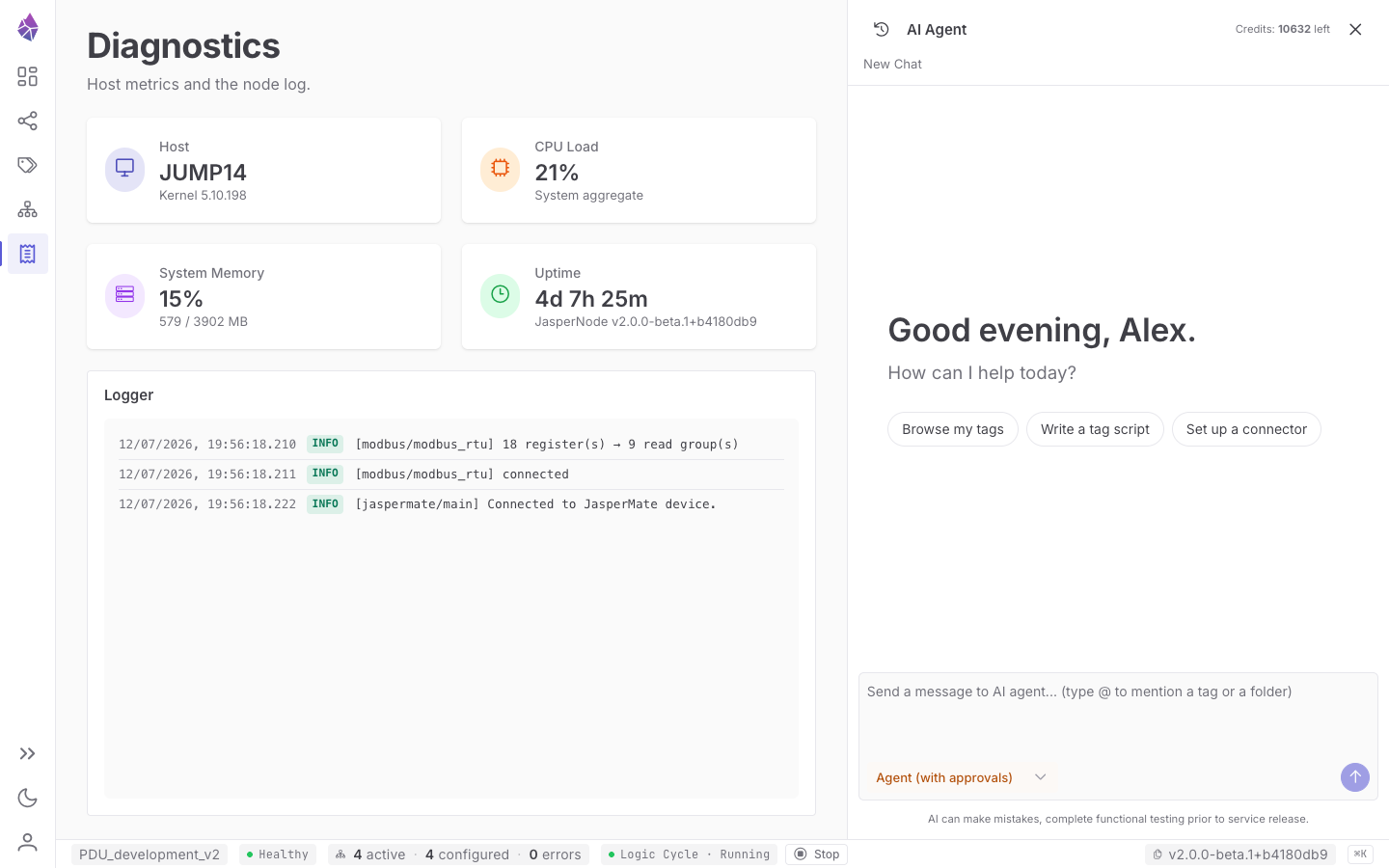This screenshot has width=1389, height=868.
Task: Click the Stop logic cycle button
Action: (x=816, y=854)
